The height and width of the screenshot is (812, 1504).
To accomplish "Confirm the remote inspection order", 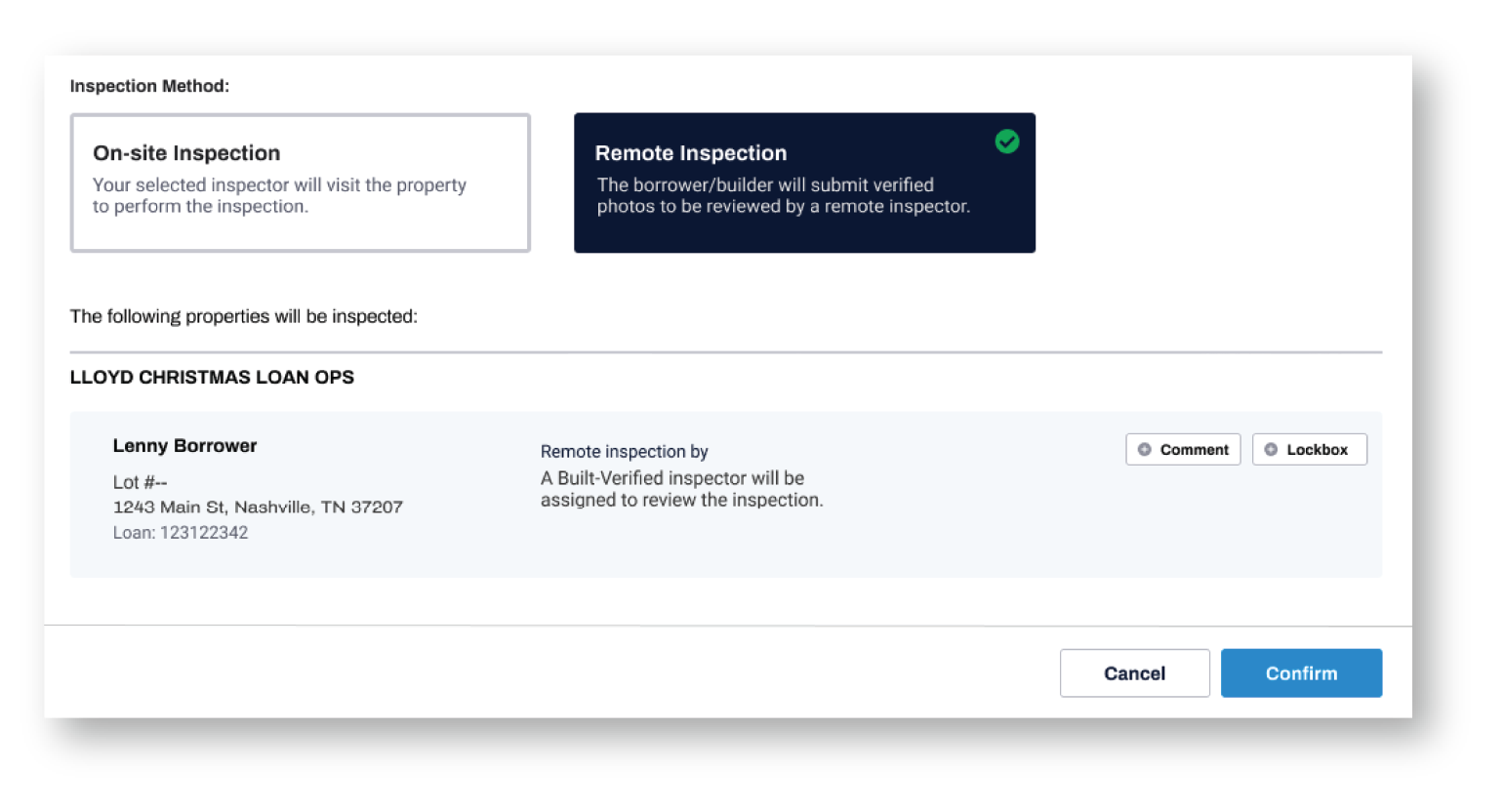I will (1301, 673).
